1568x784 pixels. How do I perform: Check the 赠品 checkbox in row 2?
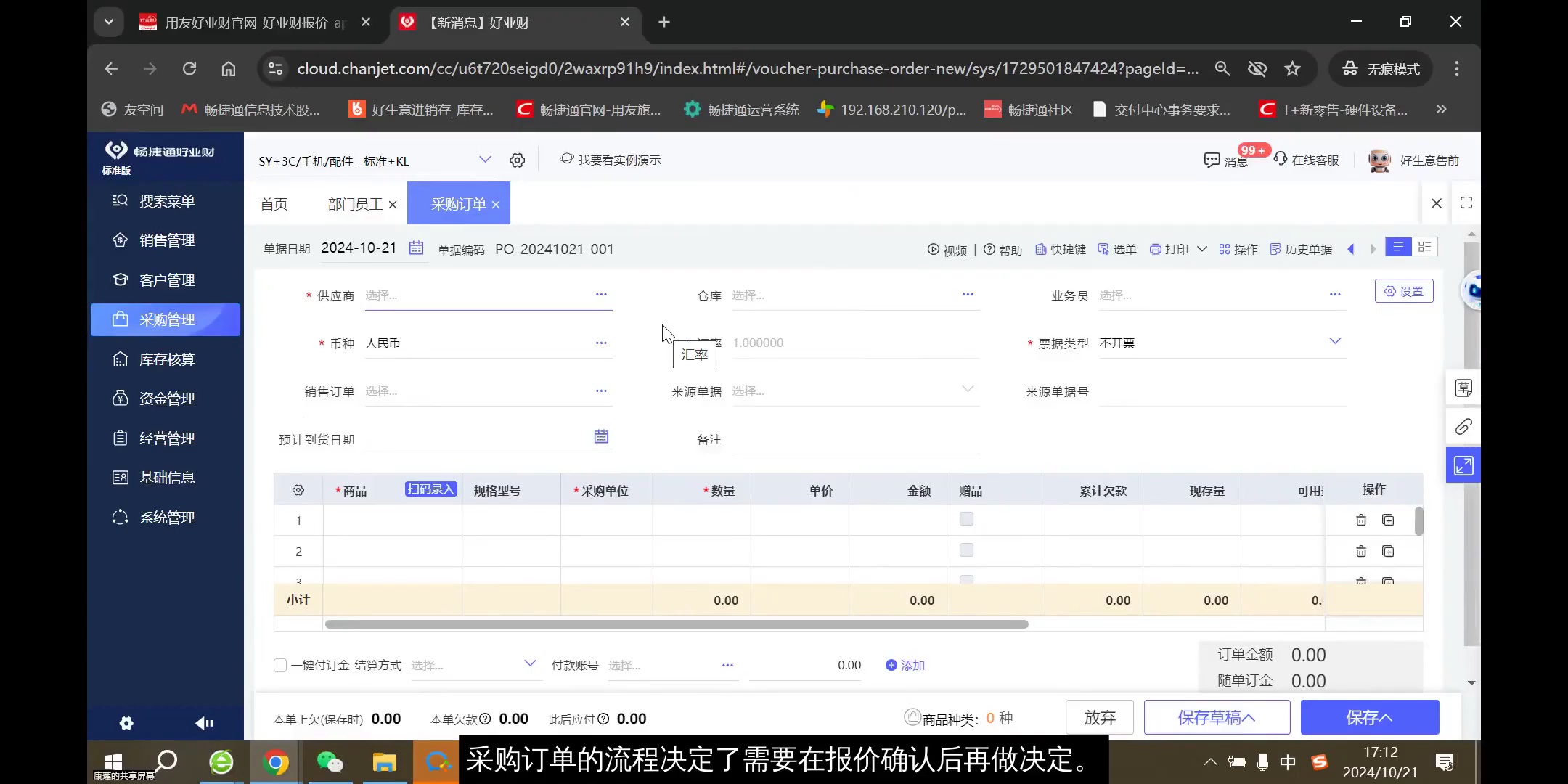[x=966, y=550]
